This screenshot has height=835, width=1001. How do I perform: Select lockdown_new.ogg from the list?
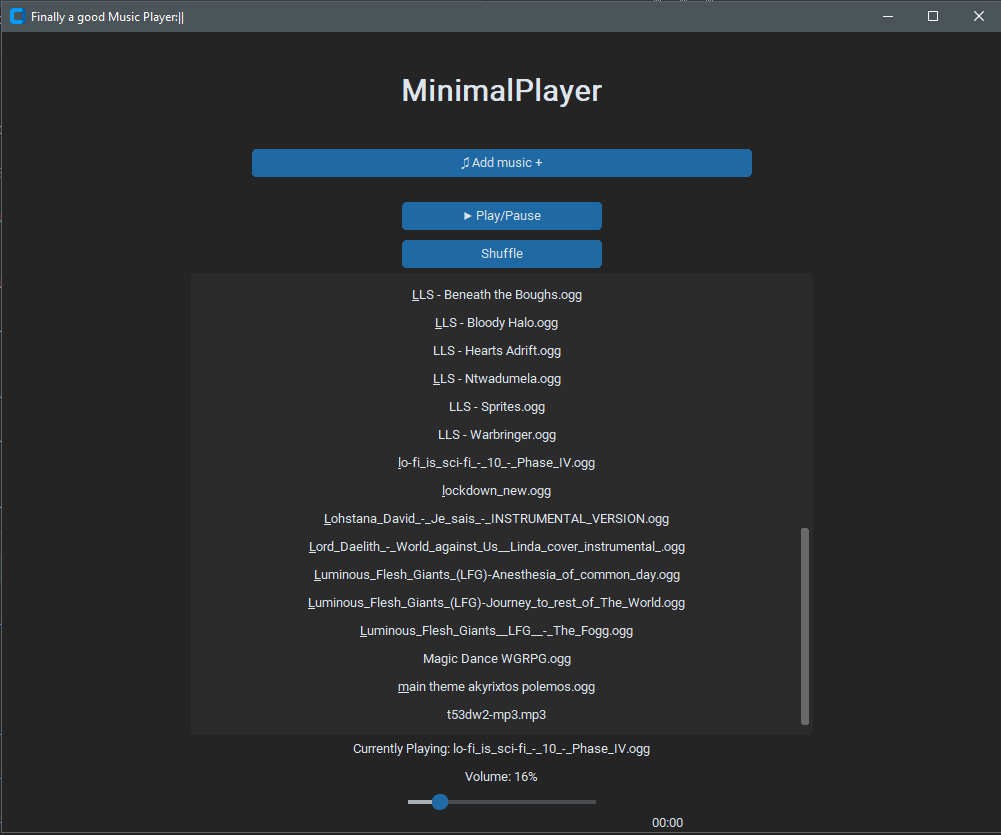pyautogui.click(x=496, y=490)
